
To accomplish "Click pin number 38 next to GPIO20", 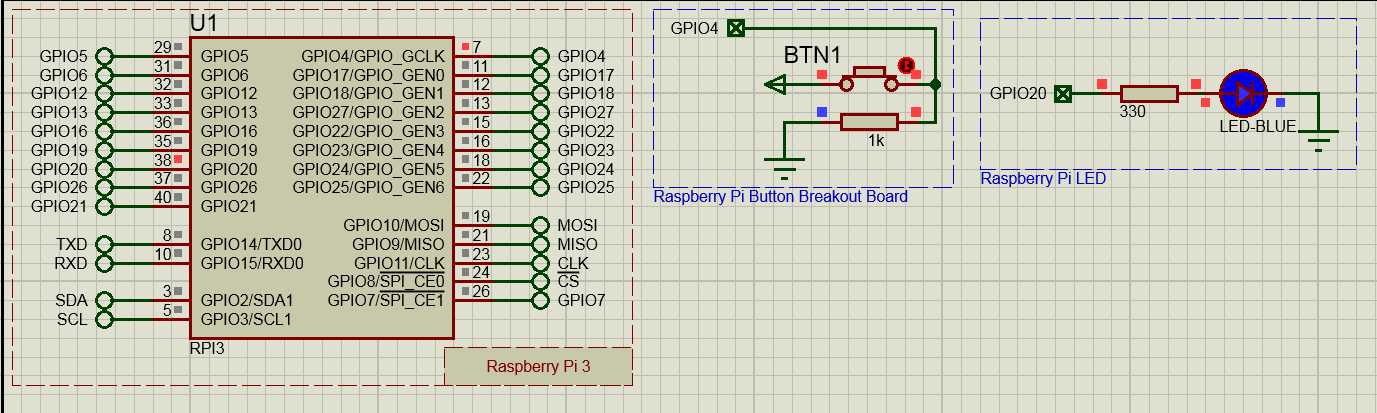I will [162, 160].
